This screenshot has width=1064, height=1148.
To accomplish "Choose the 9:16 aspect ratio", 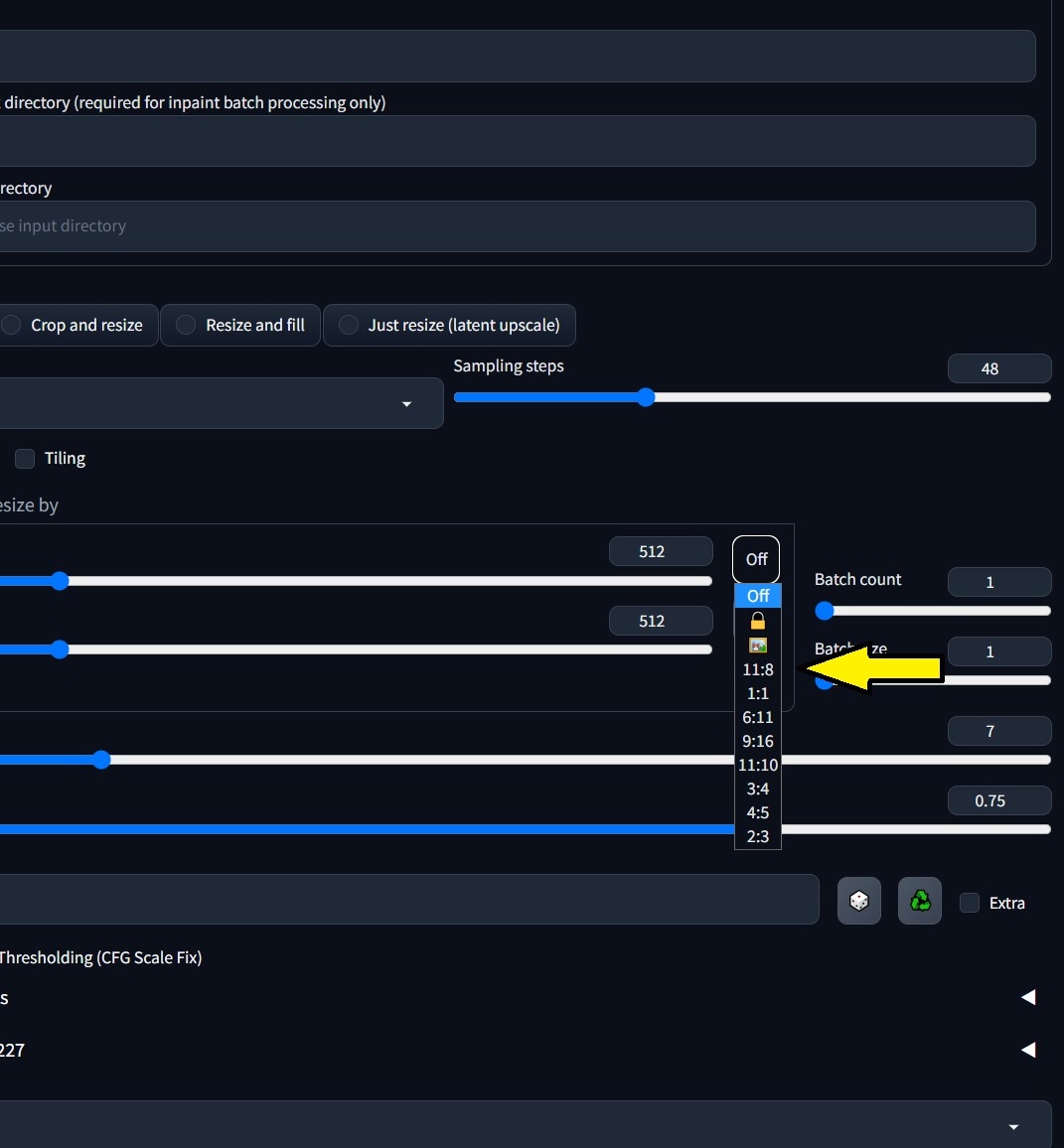I will click(x=757, y=741).
